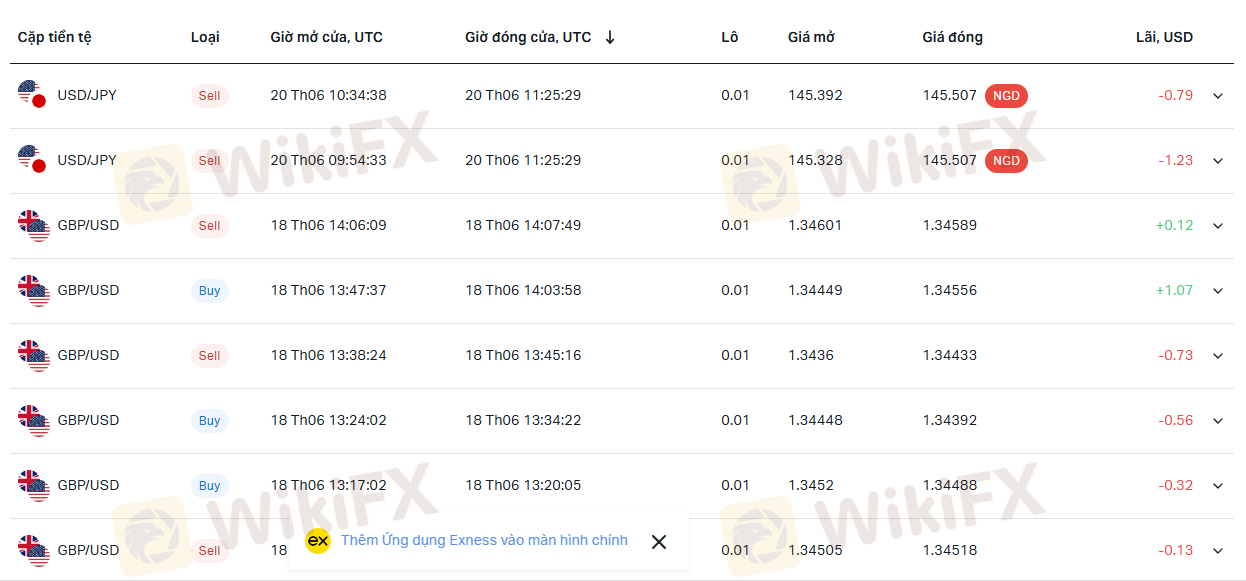This screenshot has width=1246, height=581.
Task: Click the yellow Exness logo icon in banner
Action: 318,541
